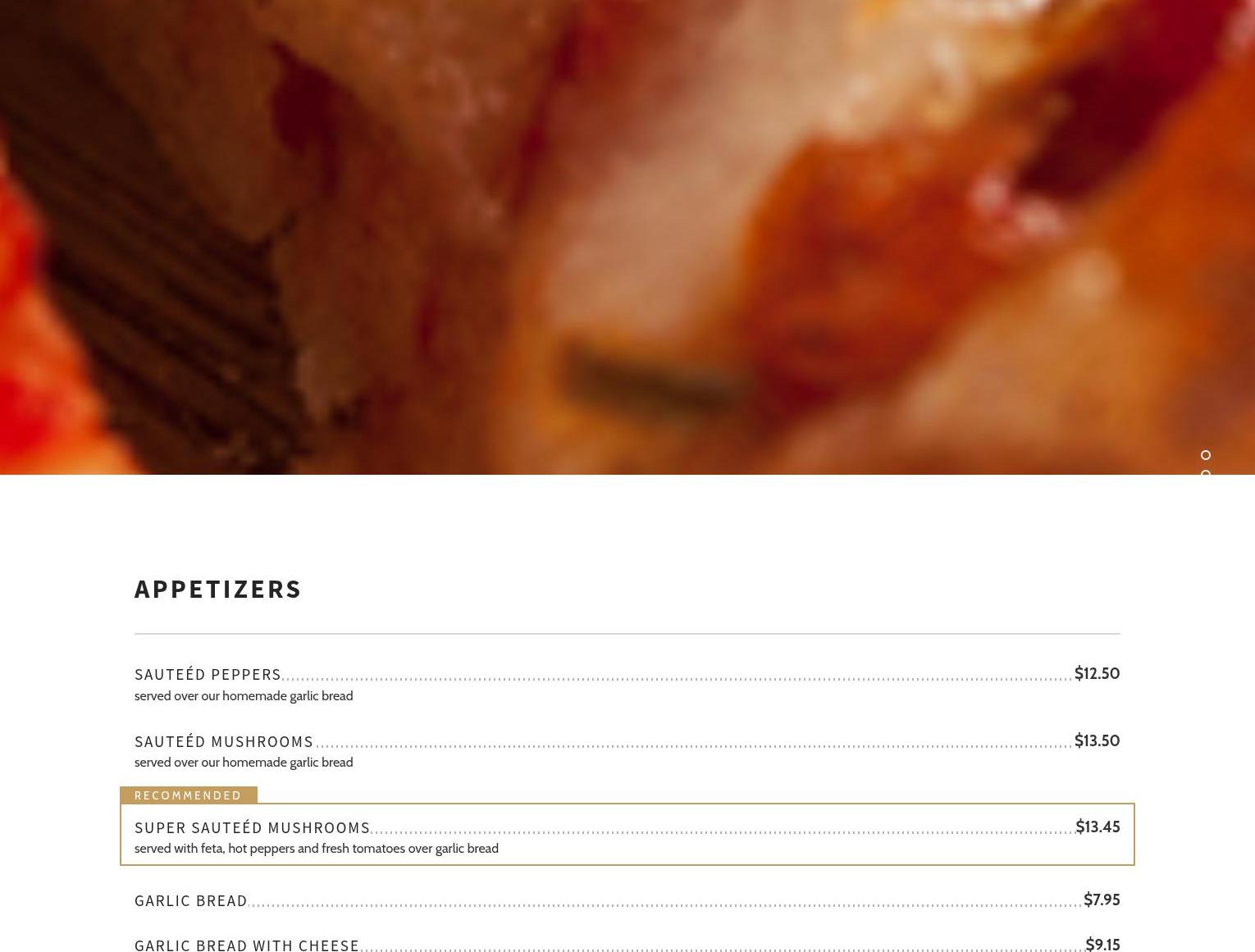Select the Garlic Bread with Cheese title
1255x952 pixels.
[247, 945]
